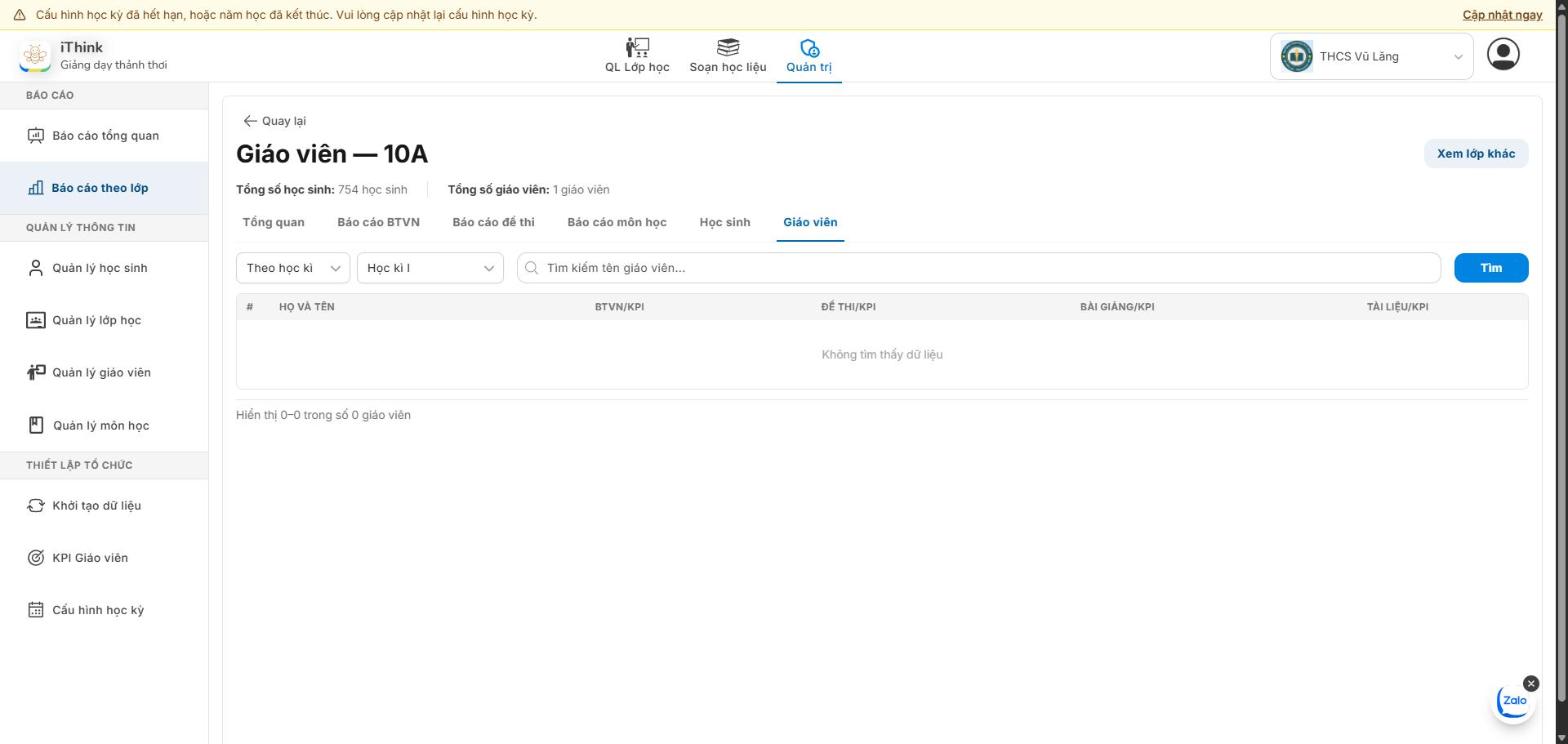Click the Cấu hình học kỳ calendar icon
The width and height of the screenshot is (1568, 744).
click(x=36, y=610)
